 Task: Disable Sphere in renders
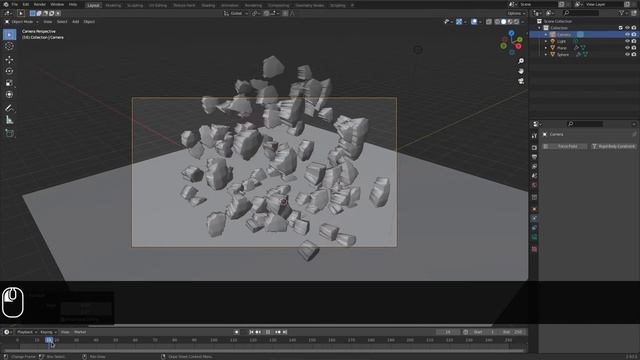[x=634, y=54]
